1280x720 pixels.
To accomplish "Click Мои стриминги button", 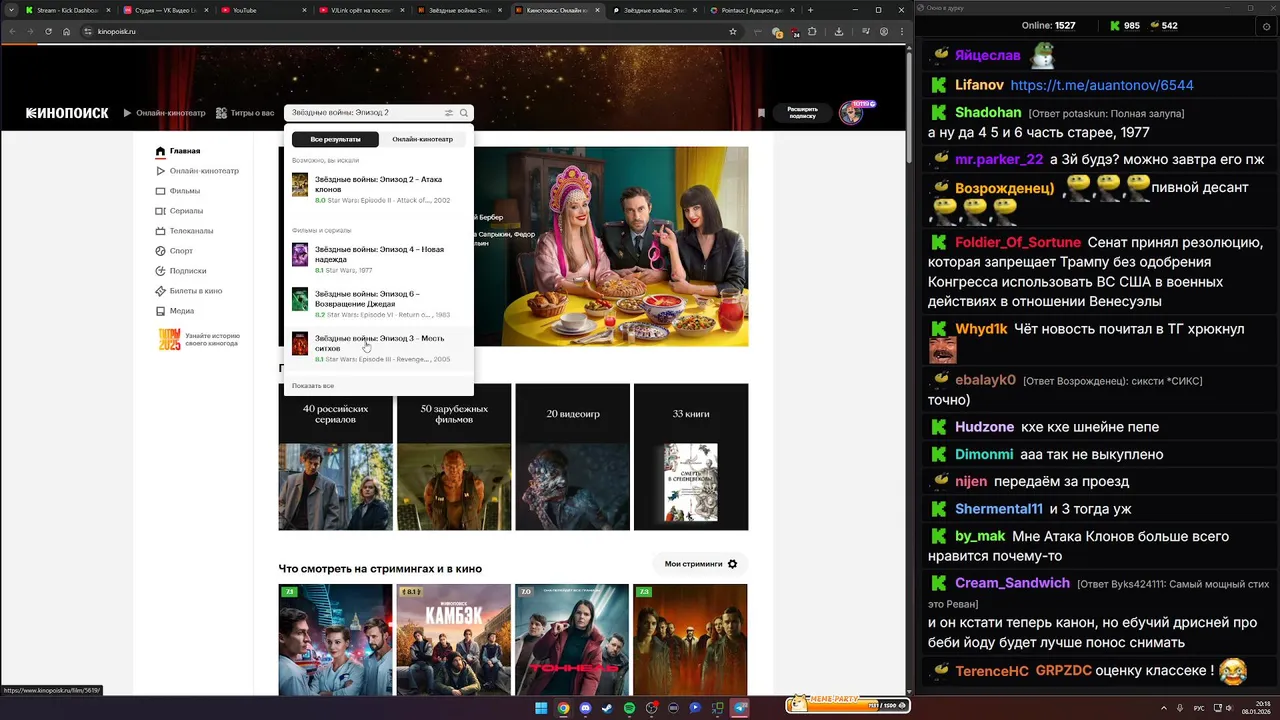I will [x=700, y=564].
